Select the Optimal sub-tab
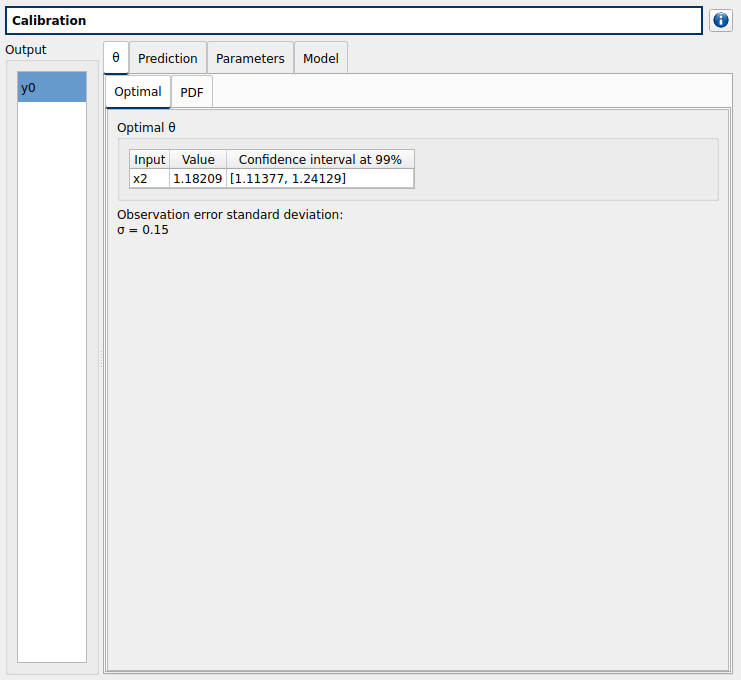 pyautogui.click(x=138, y=92)
